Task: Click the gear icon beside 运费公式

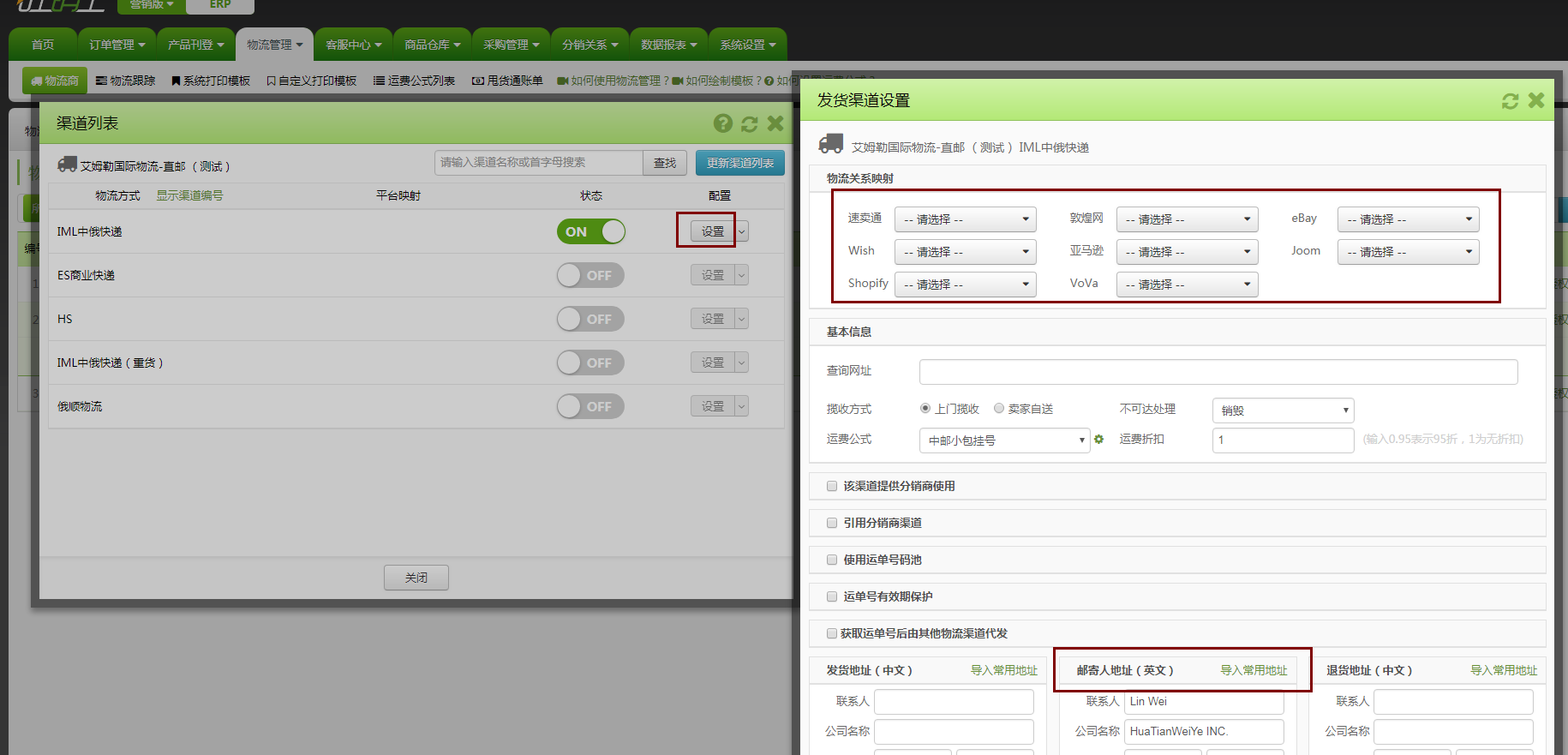Action: coord(1099,440)
